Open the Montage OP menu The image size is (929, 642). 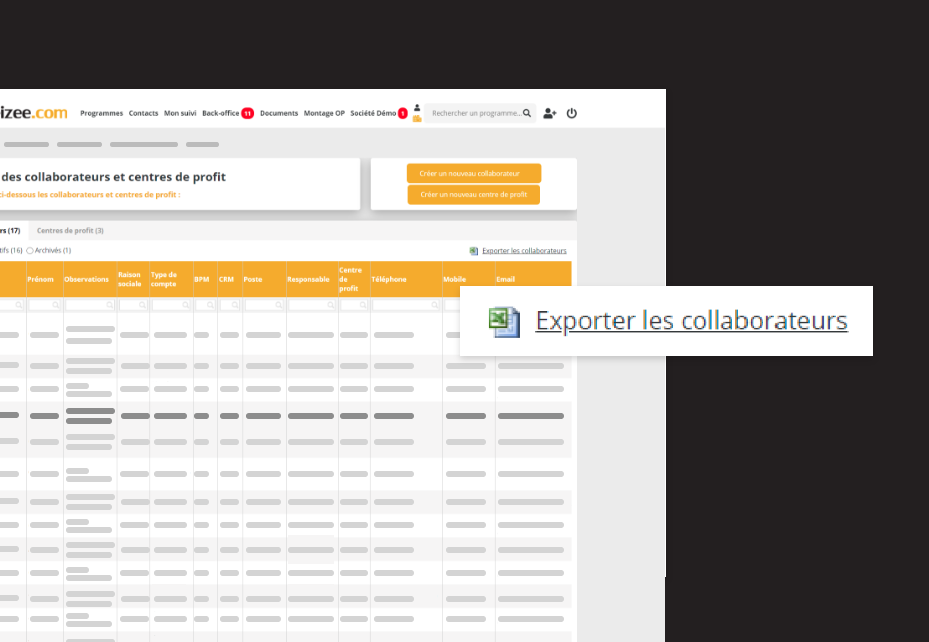(324, 113)
